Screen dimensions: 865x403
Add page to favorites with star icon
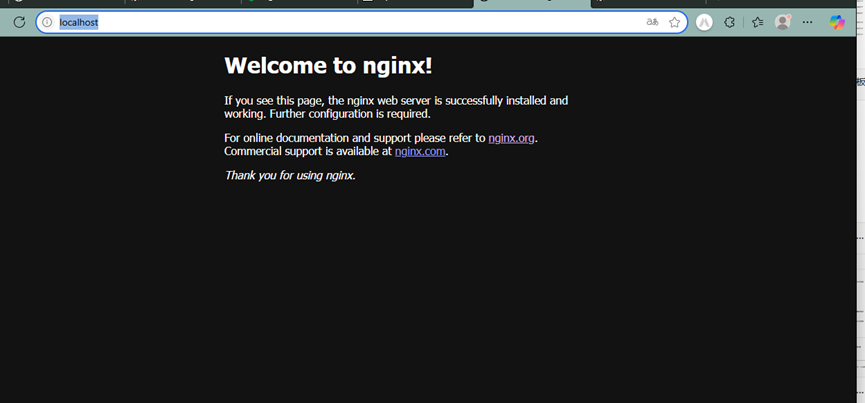click(674, 22)
